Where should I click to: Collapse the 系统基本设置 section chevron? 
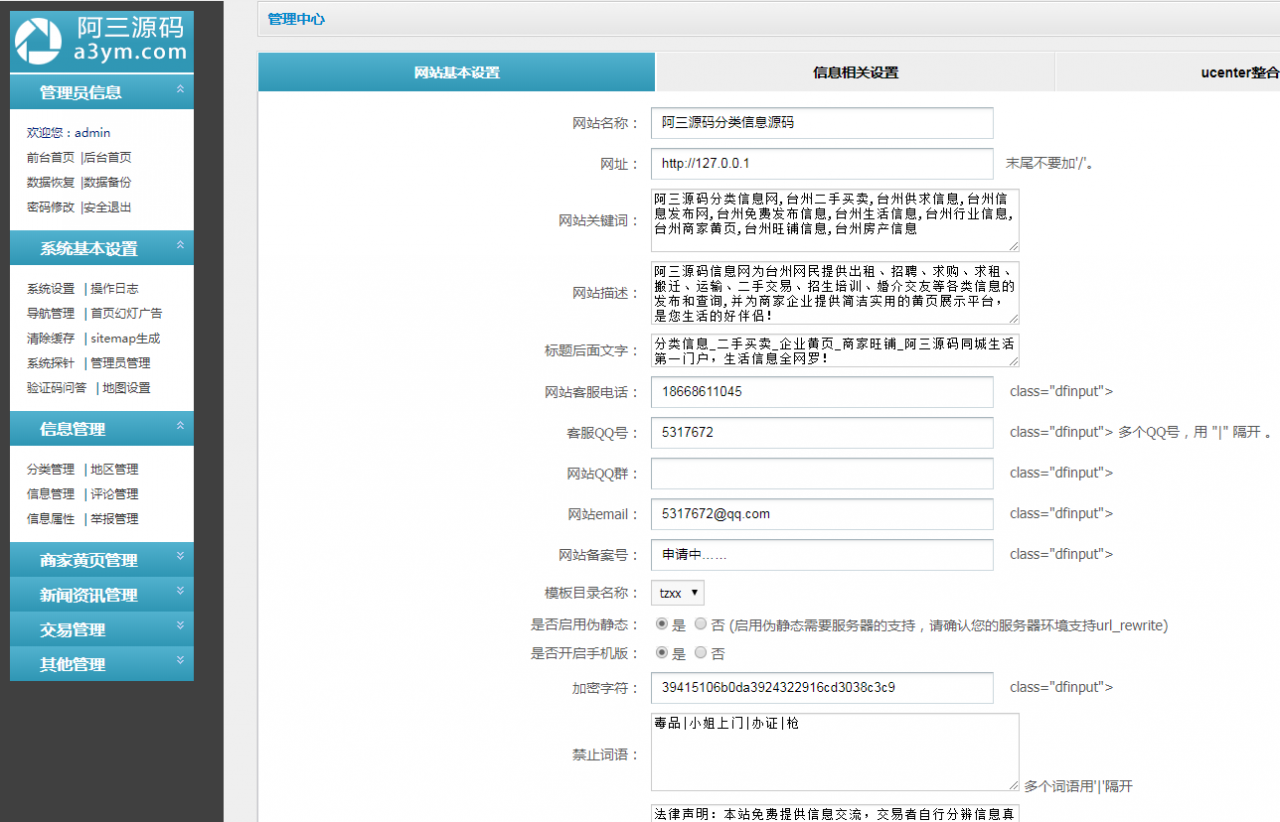click(x=180, y=245)
